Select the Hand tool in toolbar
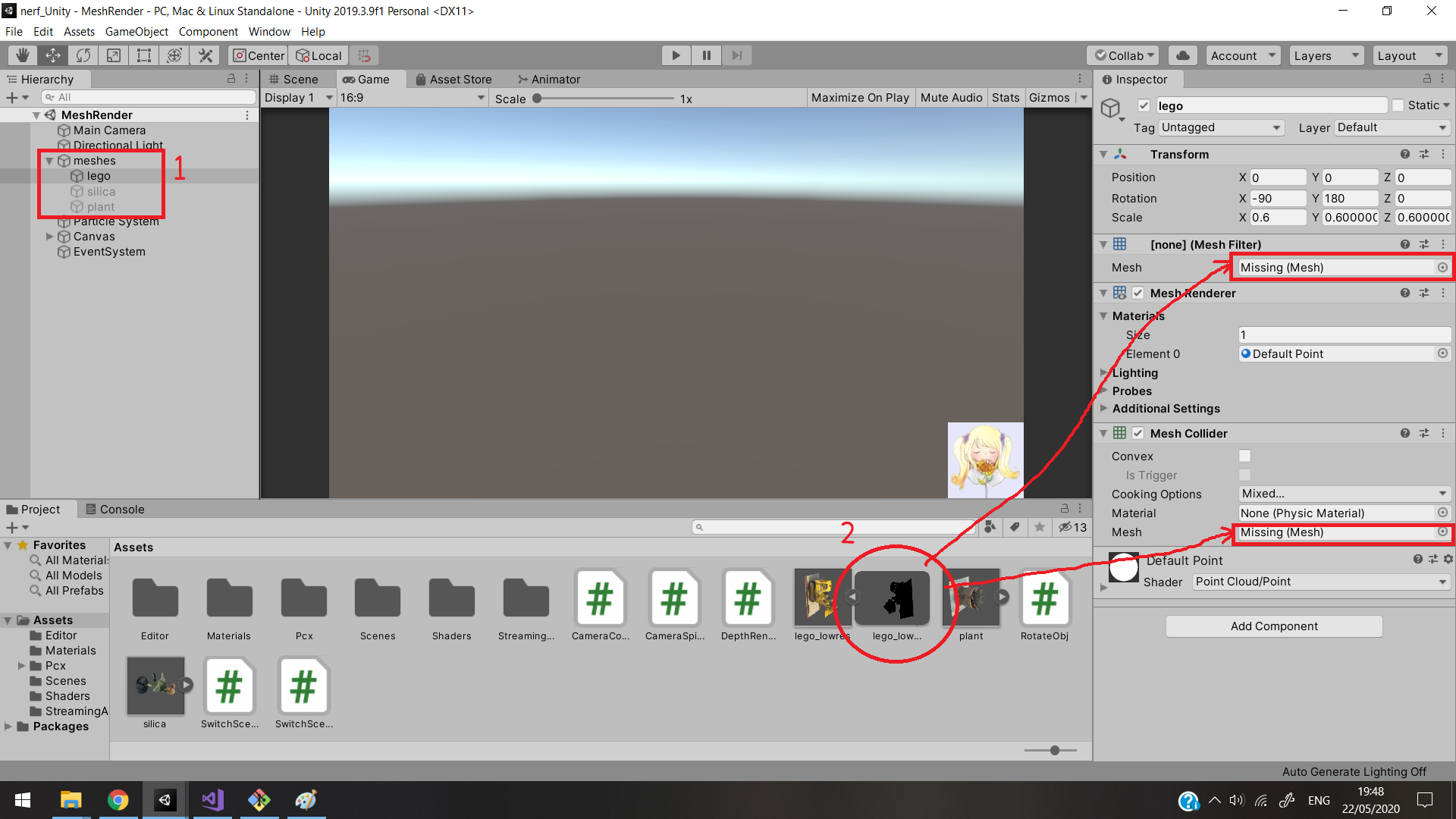1456x819 pixels. coord(23,55)
